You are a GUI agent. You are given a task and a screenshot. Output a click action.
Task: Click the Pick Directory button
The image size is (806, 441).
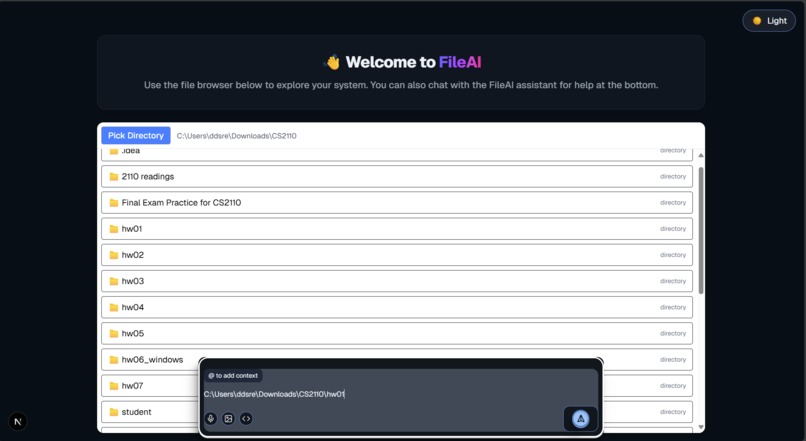(136, 136)
